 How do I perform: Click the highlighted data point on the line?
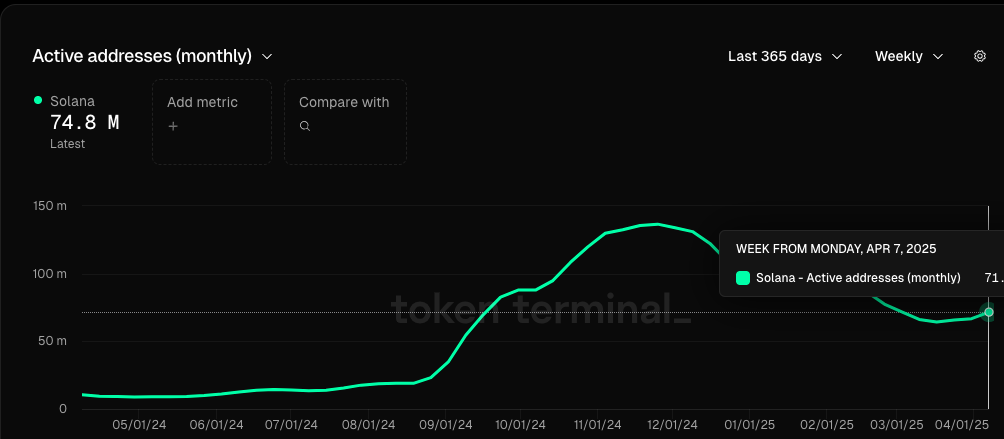click(989, 312)
